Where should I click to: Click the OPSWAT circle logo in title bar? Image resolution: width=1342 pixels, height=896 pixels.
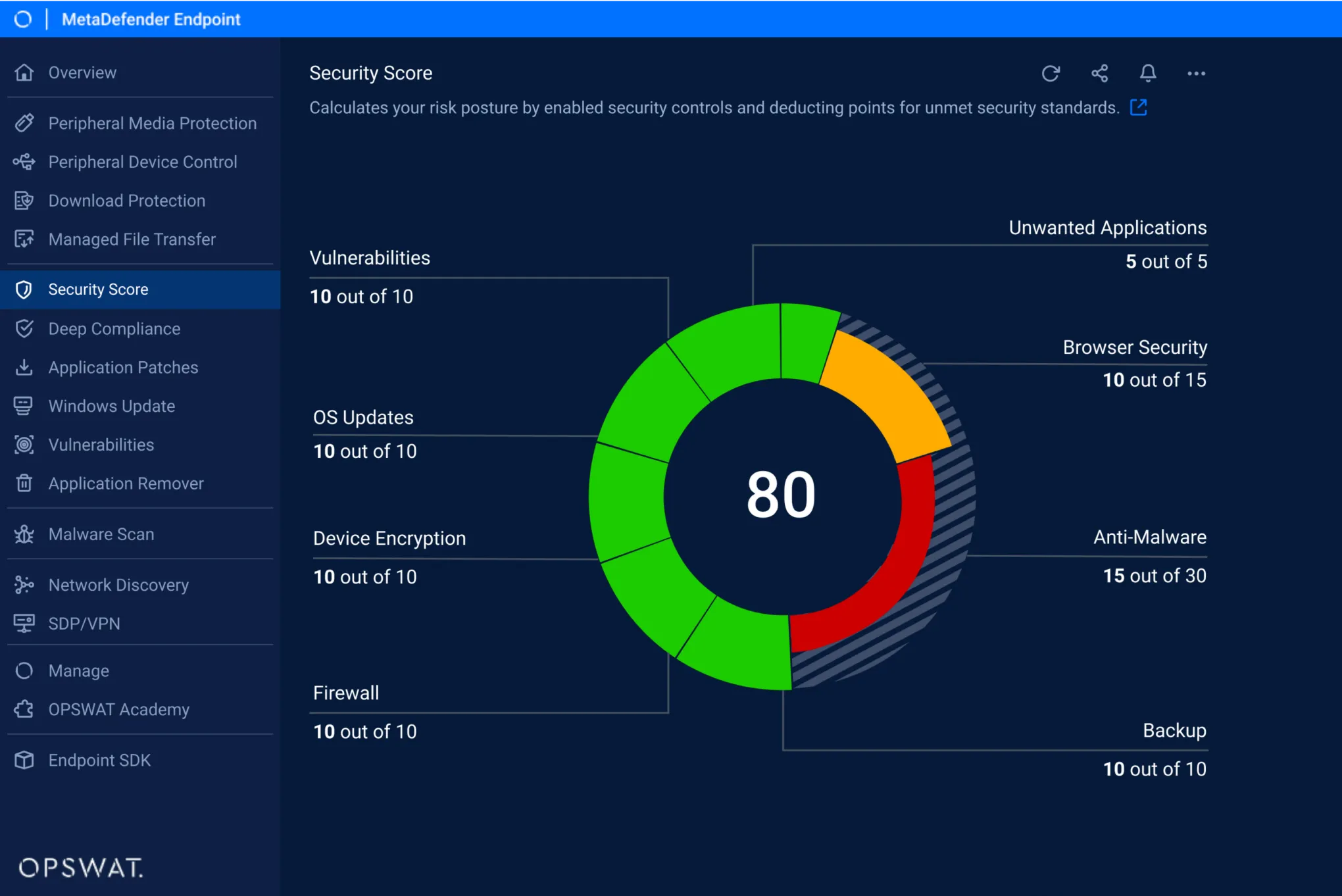[x=23, y=19]
